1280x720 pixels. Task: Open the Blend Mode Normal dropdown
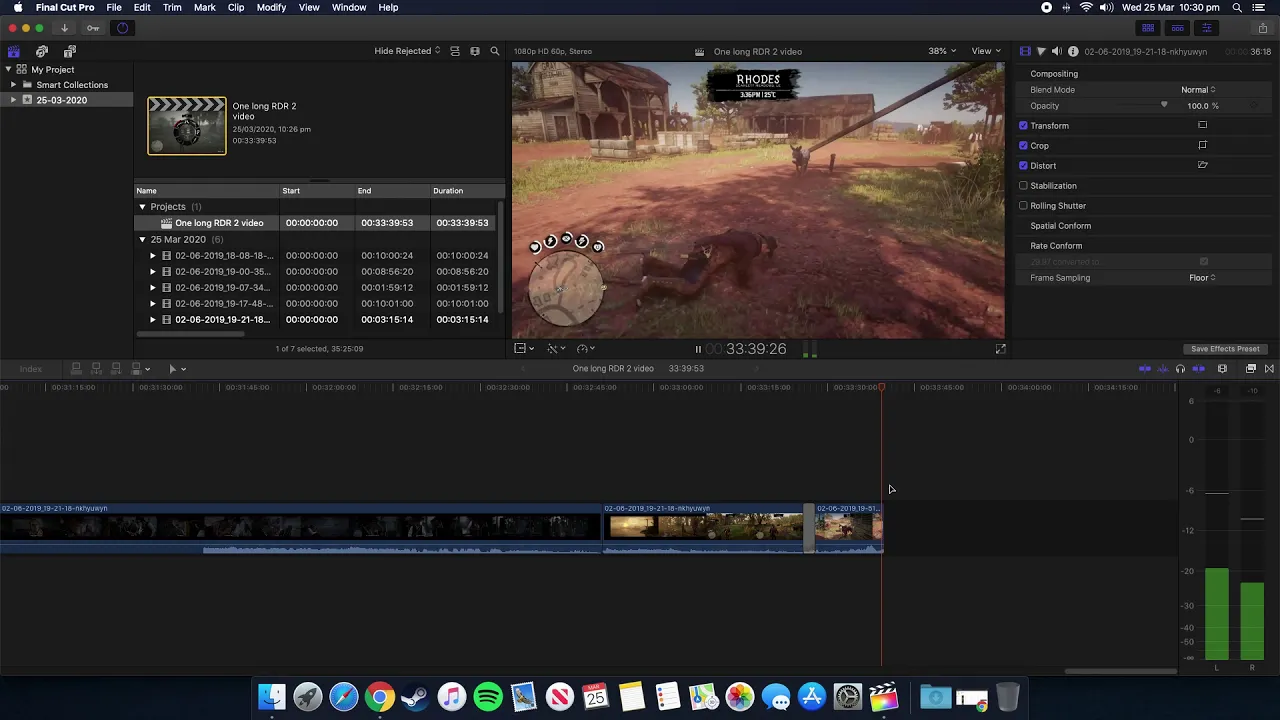click(1198, 90)
